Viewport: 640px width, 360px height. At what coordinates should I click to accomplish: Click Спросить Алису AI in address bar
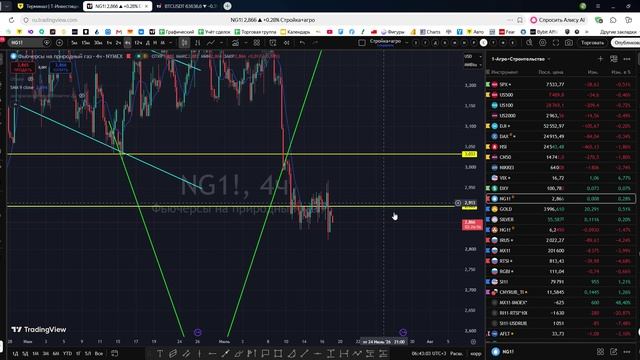point(558,20)
